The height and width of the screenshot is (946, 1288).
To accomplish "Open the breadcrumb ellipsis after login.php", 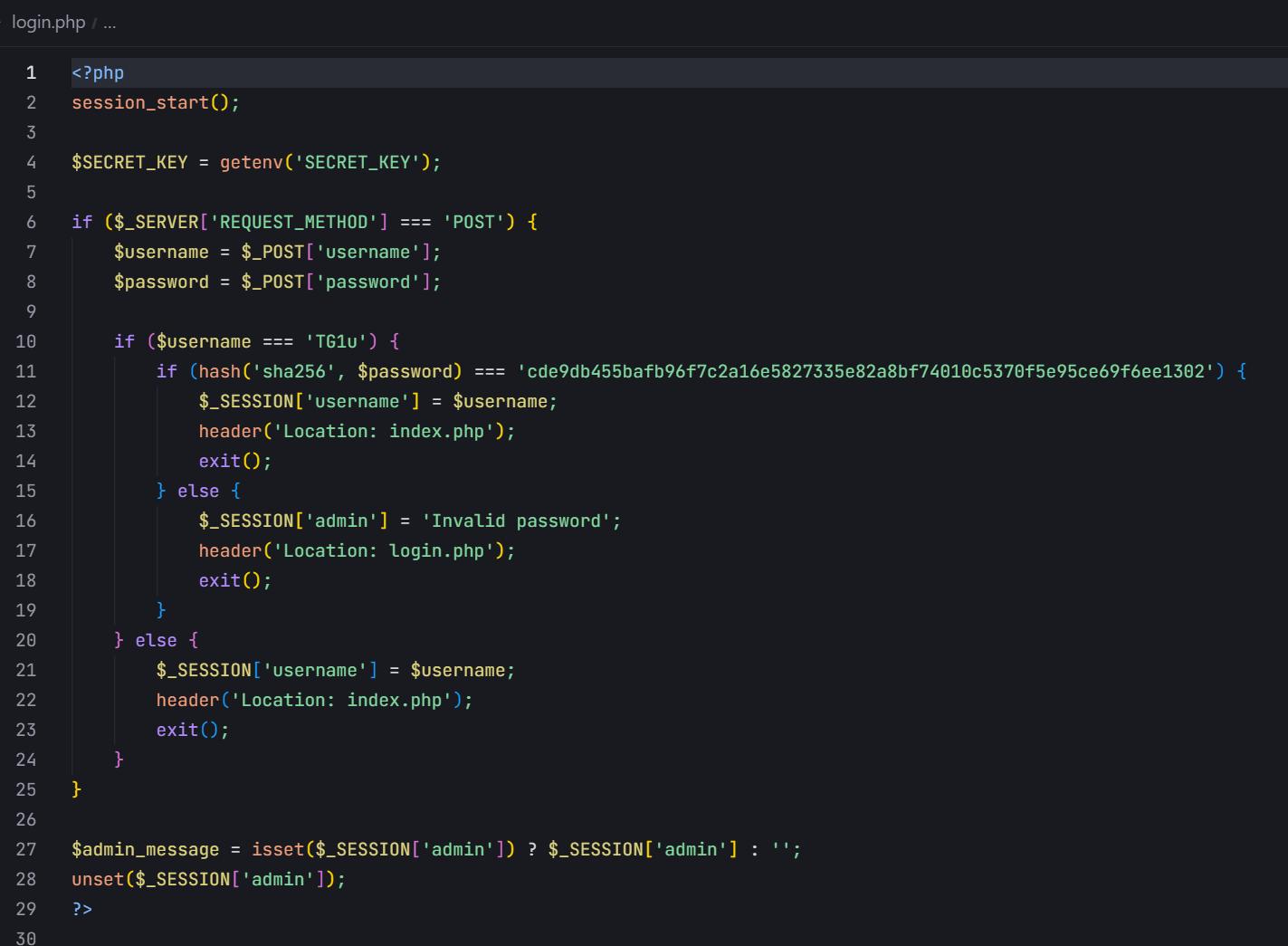I will click(110, 23).
